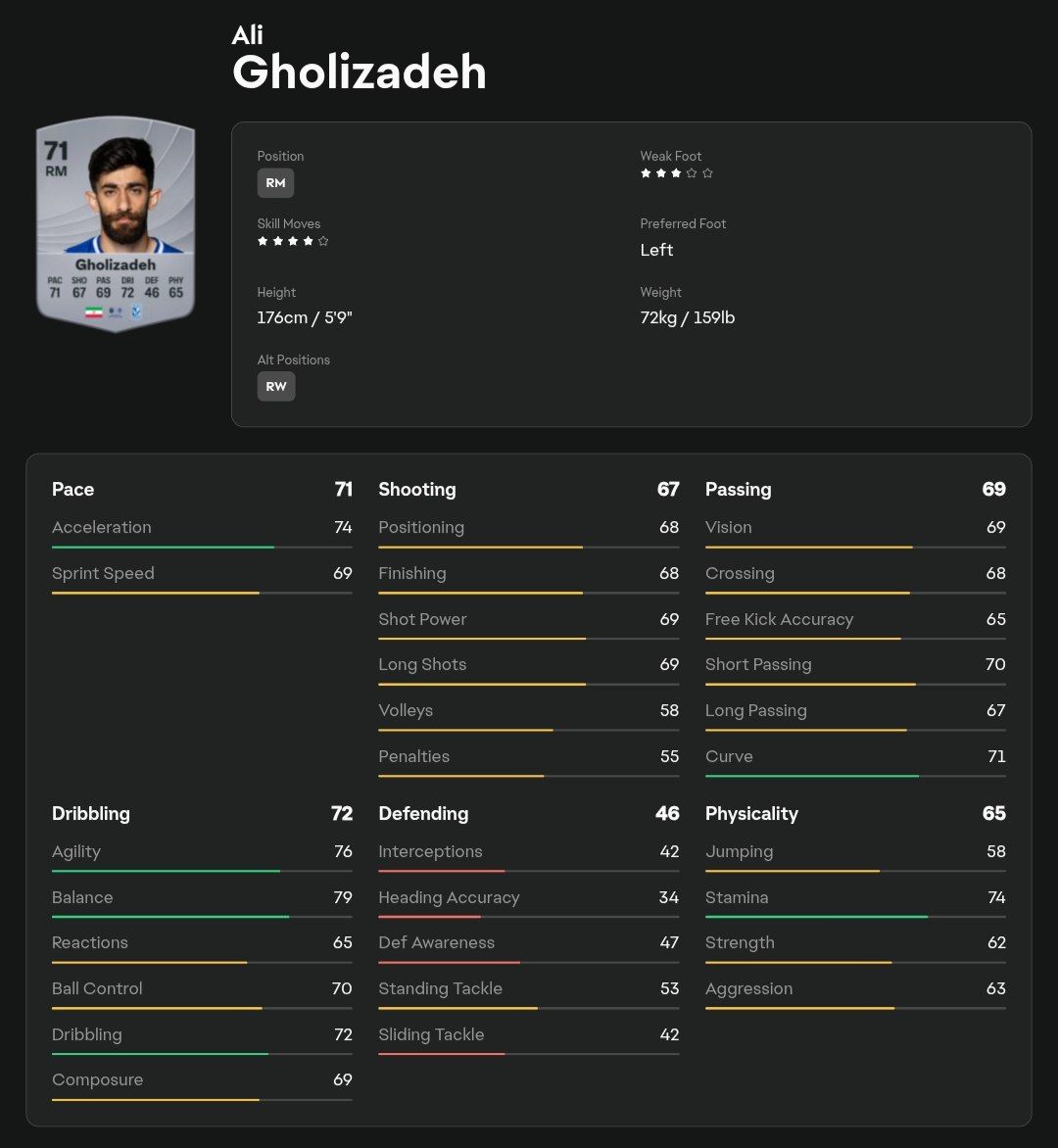This screenshot has height=1148, width=1058.
Task: Expand the Pace stats section
Action: [x=72, y=490]
